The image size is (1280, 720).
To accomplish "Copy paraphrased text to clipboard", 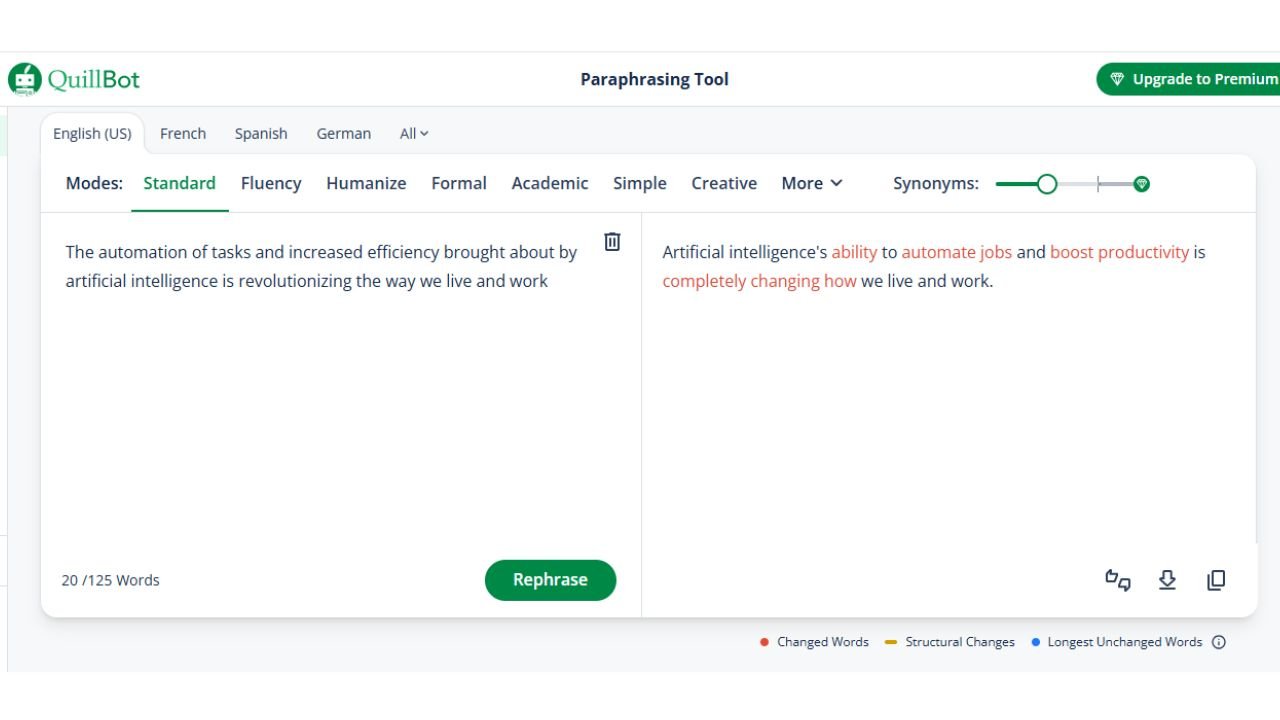I will click(x=1216, y=580).
